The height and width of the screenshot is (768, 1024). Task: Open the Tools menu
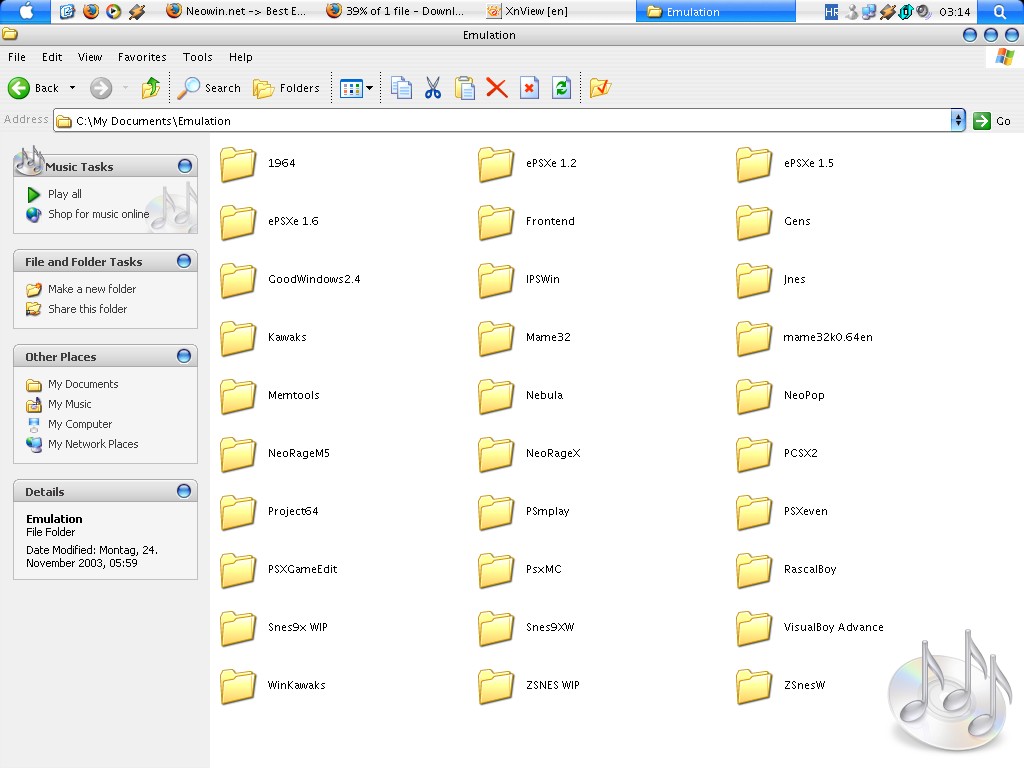[197, 57]
